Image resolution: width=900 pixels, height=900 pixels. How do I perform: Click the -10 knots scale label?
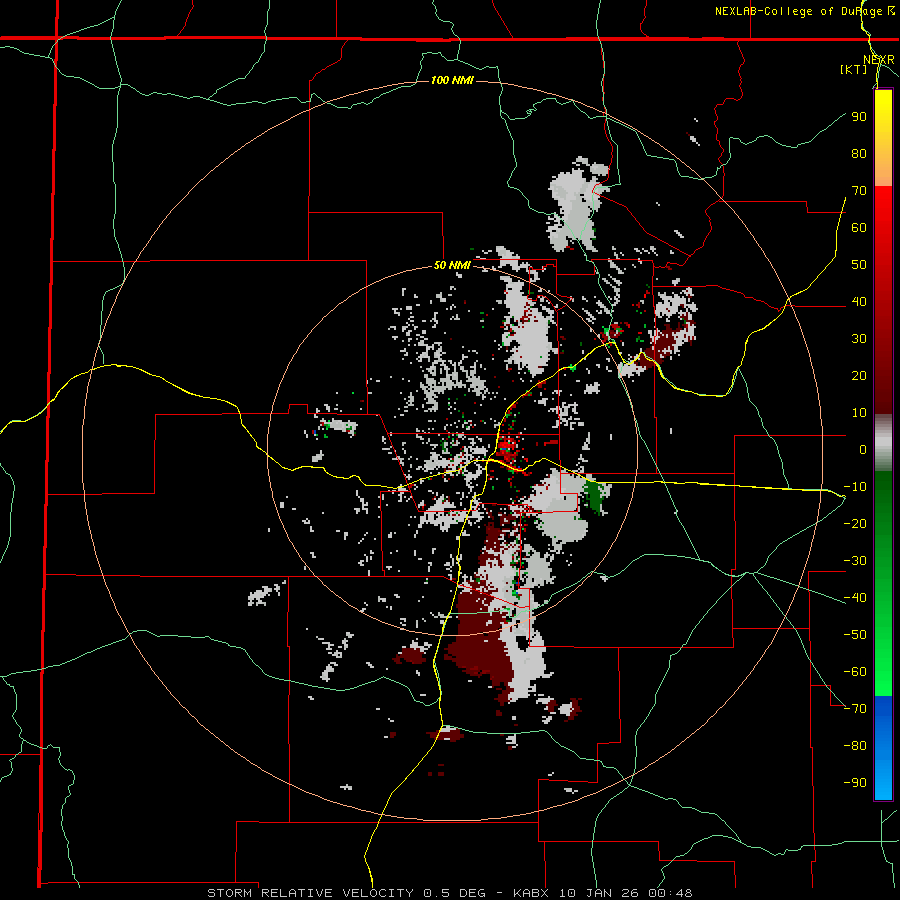click(x=855, y=487)
